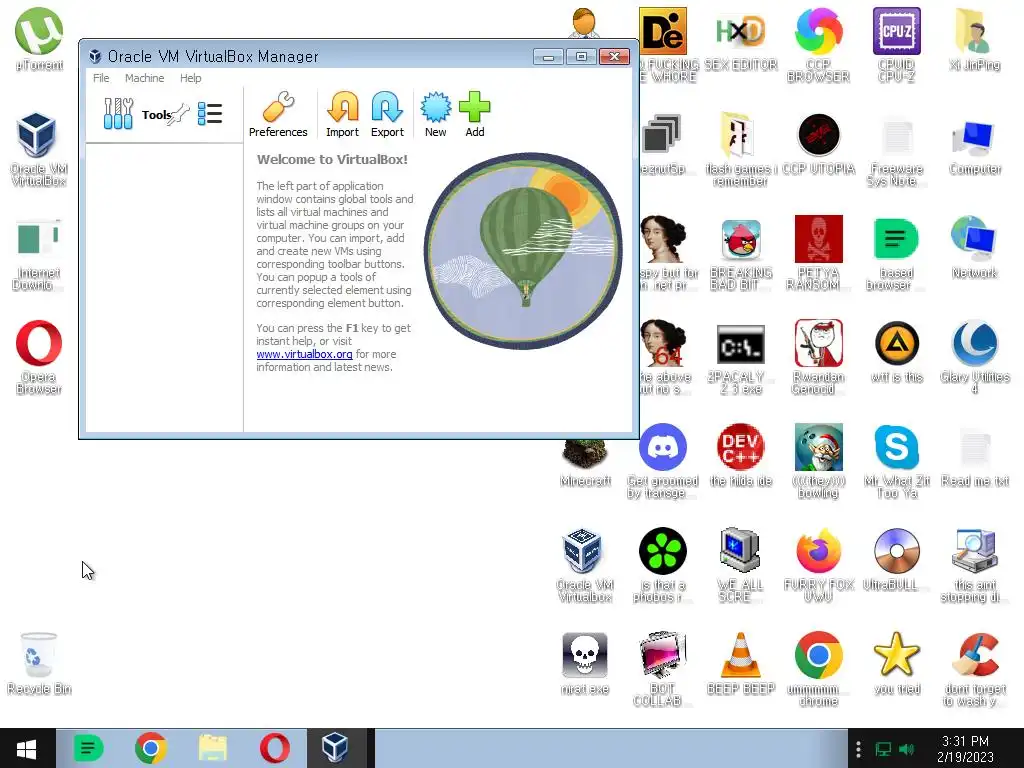Image resolution: width=1024 pixels, height=768 pixels.
Task: Select the CPUID CPU-Z desktop icon
Action: [897, 44]
